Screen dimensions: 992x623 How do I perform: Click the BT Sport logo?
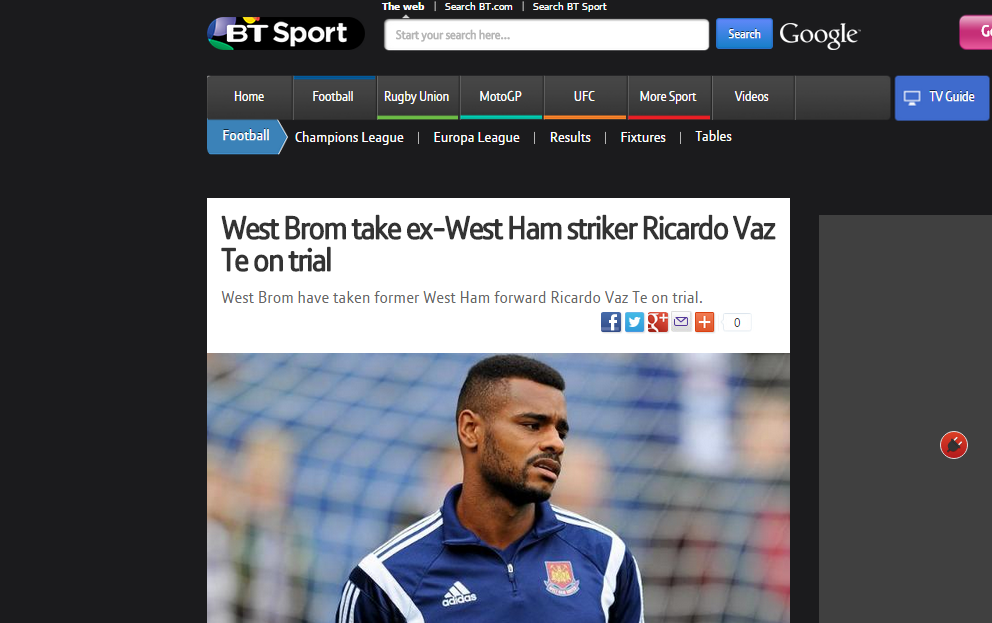pyautogui.click(x=286, y=34)
